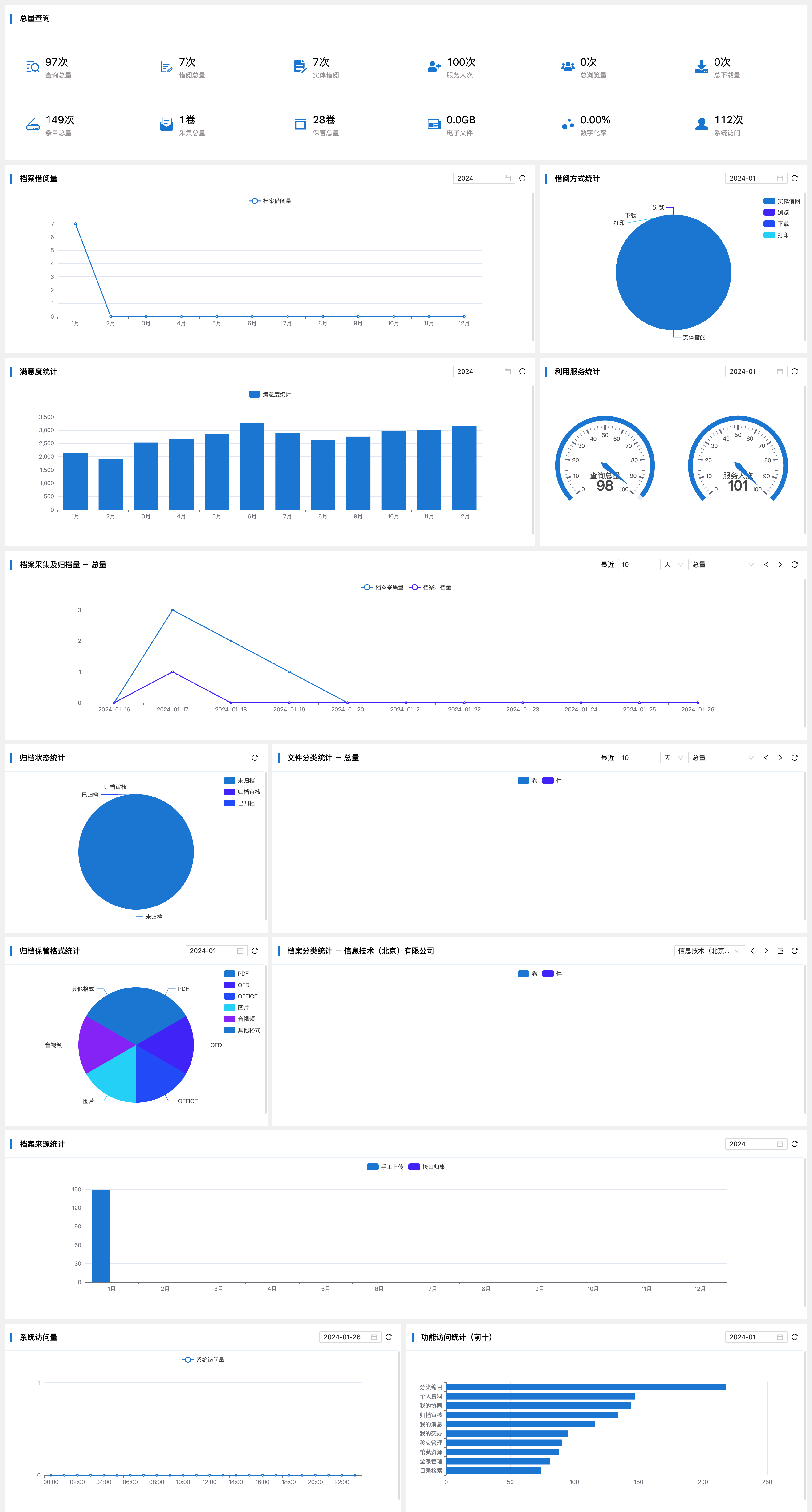812x1512 pixels.
Task: Open the 2024 year picker for 满意度统计
Action: tap(484, 372)
